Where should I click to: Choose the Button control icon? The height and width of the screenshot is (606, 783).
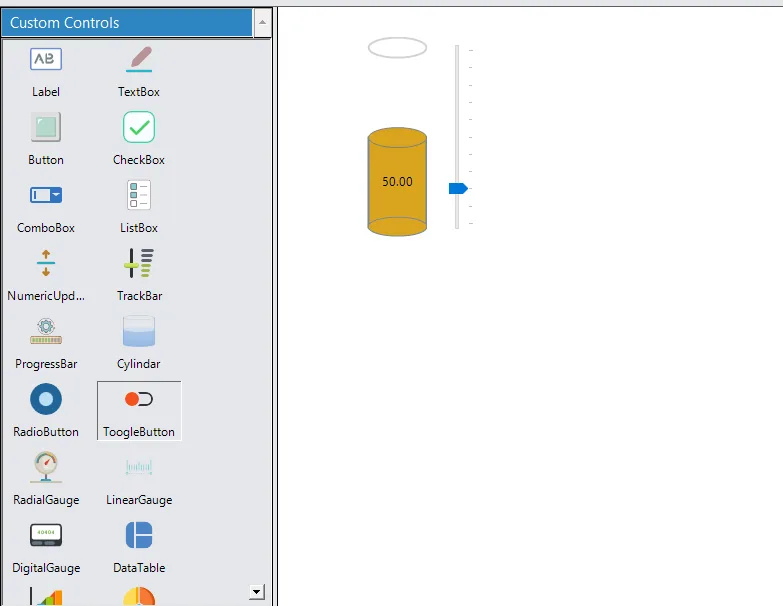pyautogui.click(x=46, y=127)
